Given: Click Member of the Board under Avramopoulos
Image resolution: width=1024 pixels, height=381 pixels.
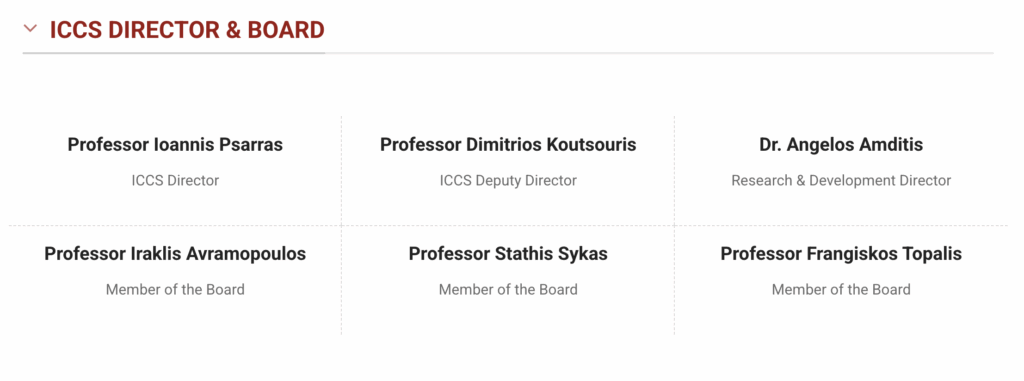Looking at the screenshot, I should point(175,290).
